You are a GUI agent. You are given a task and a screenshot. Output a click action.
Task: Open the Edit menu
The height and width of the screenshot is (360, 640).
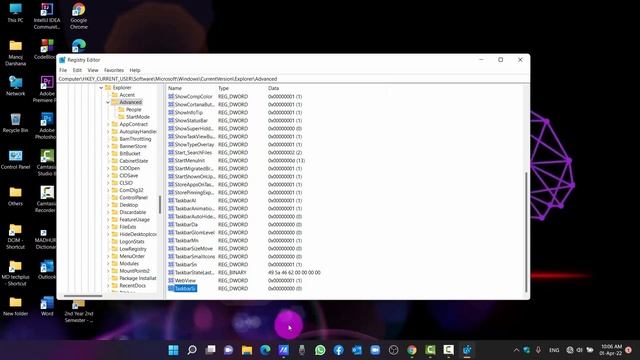coord(77,70)
